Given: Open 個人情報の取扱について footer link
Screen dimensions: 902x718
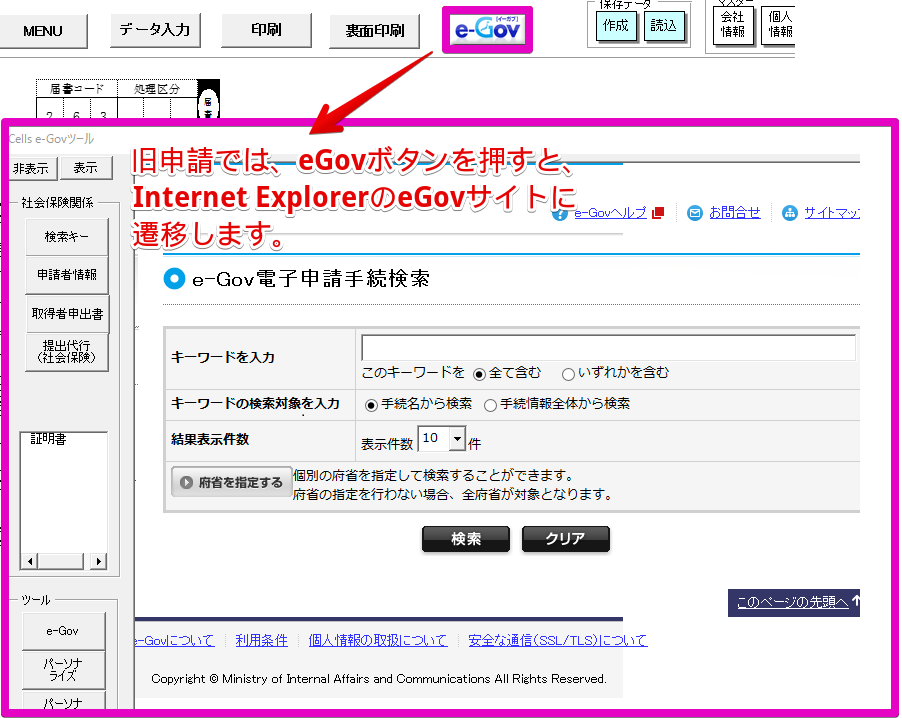Looking at the screenshot, I should (378, 640).
